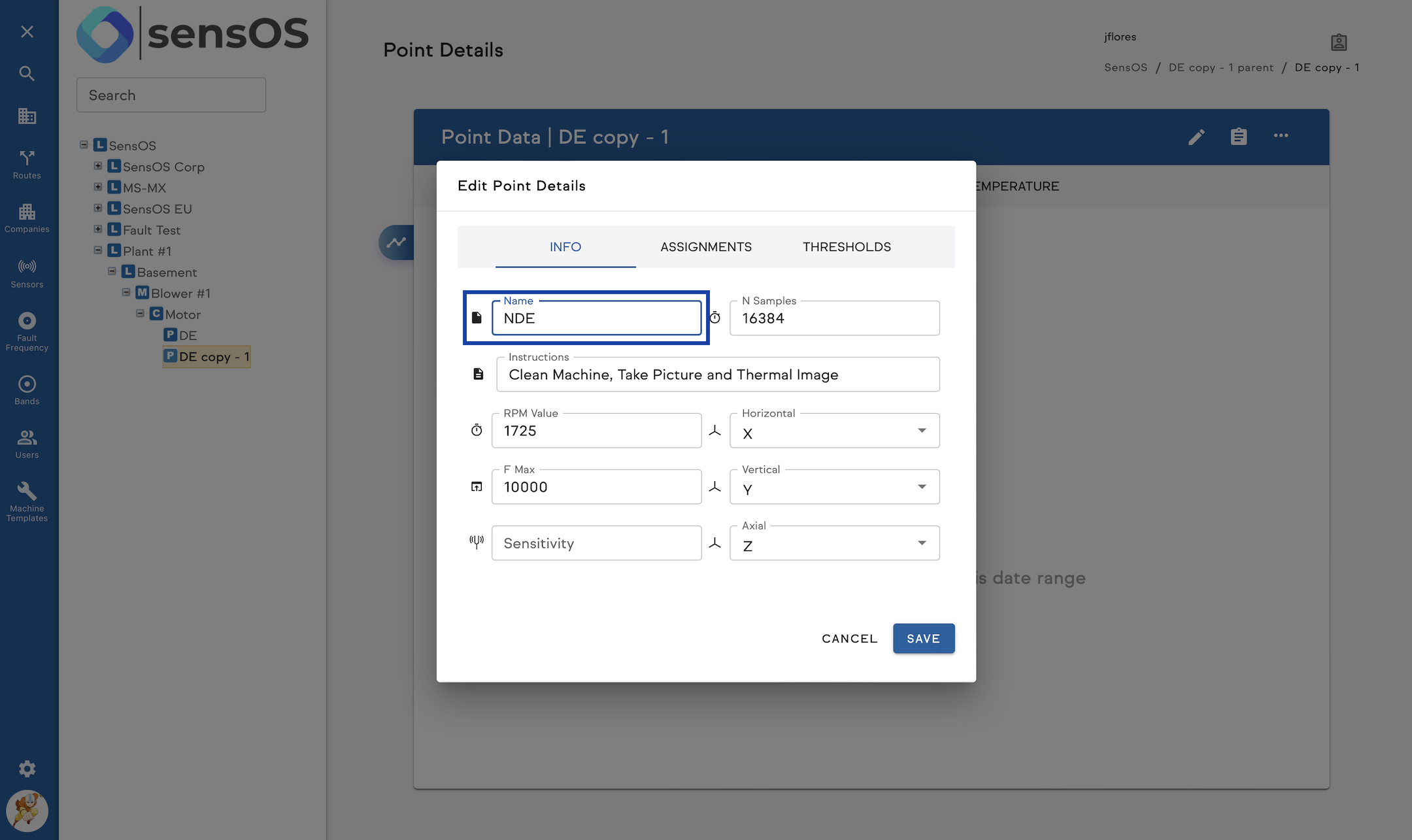Expand the SensOS Corp tree node

98,166
